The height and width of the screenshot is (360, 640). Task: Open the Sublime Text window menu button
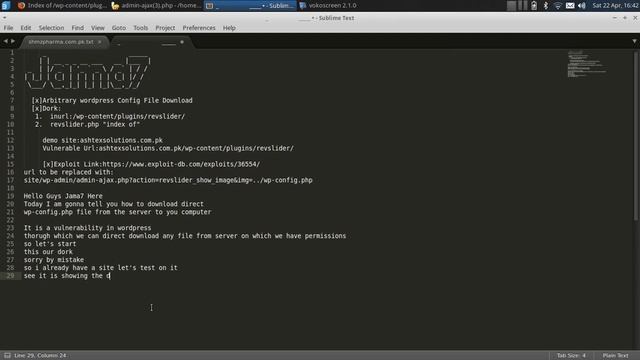coord(4,18)
